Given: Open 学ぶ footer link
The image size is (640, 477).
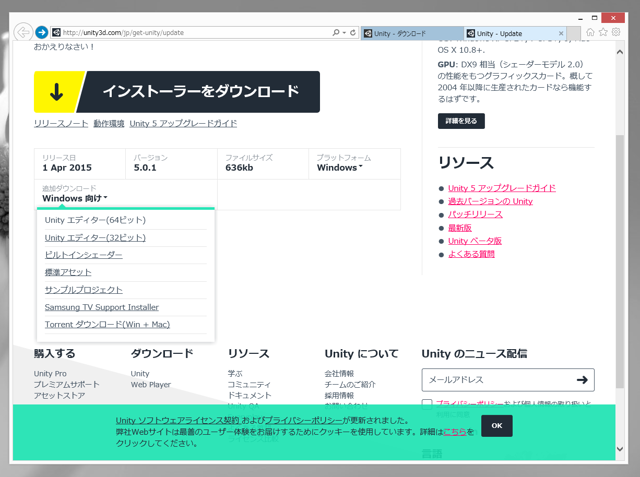Looking at the screenshot, I should 235,374.
